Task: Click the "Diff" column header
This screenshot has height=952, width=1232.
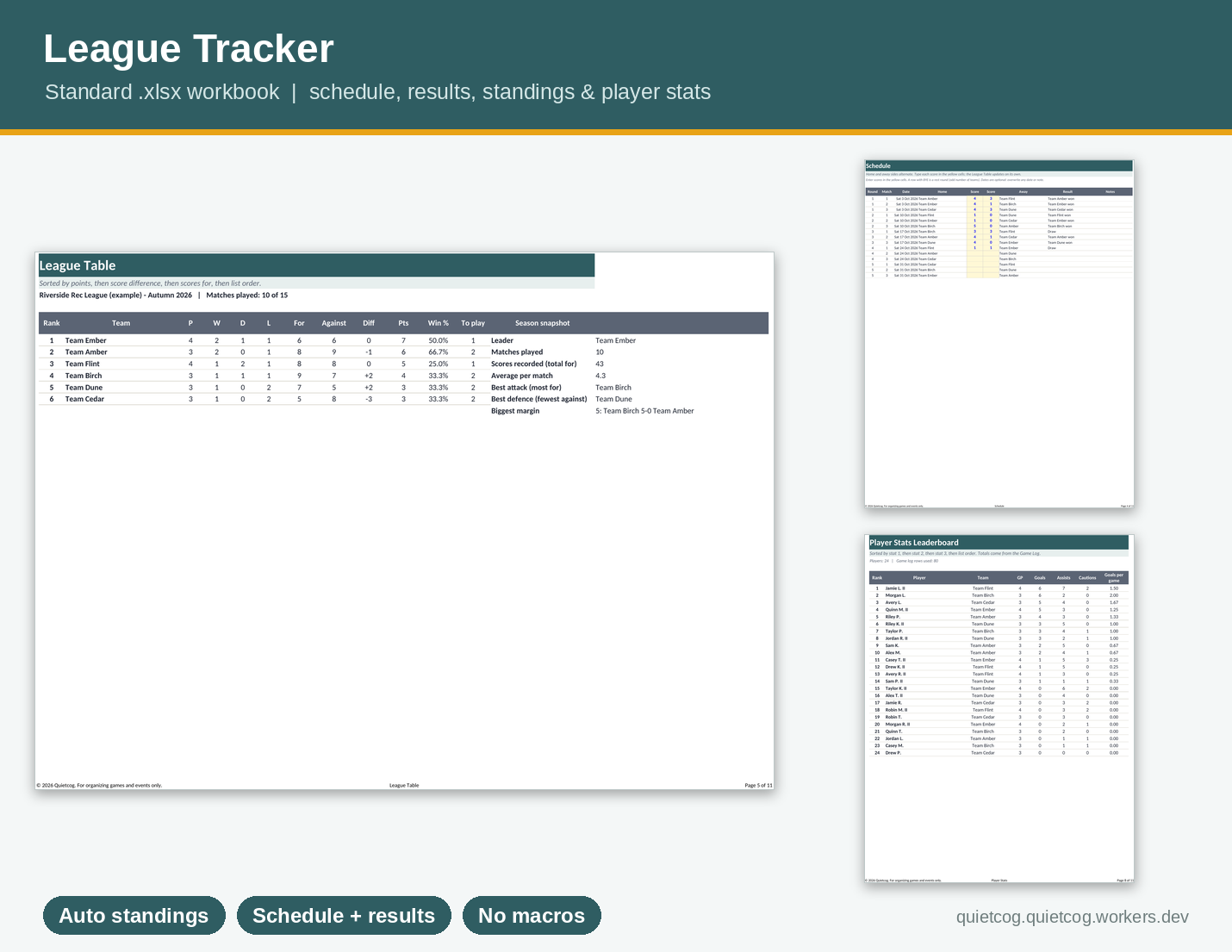Action: pyautogui.click(x=369, y=323)
